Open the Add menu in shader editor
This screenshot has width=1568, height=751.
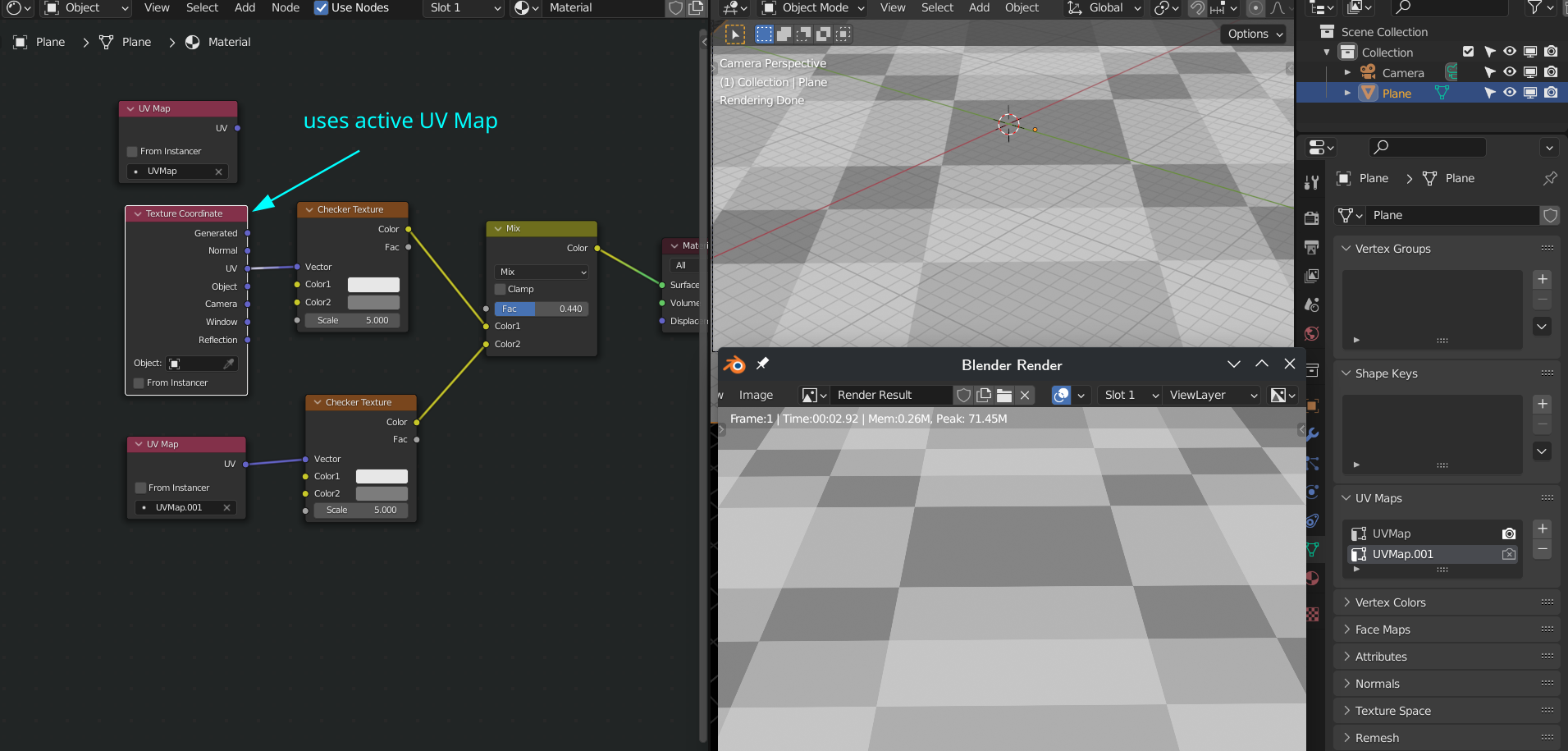pyautogui.click(x=245, y=7)
